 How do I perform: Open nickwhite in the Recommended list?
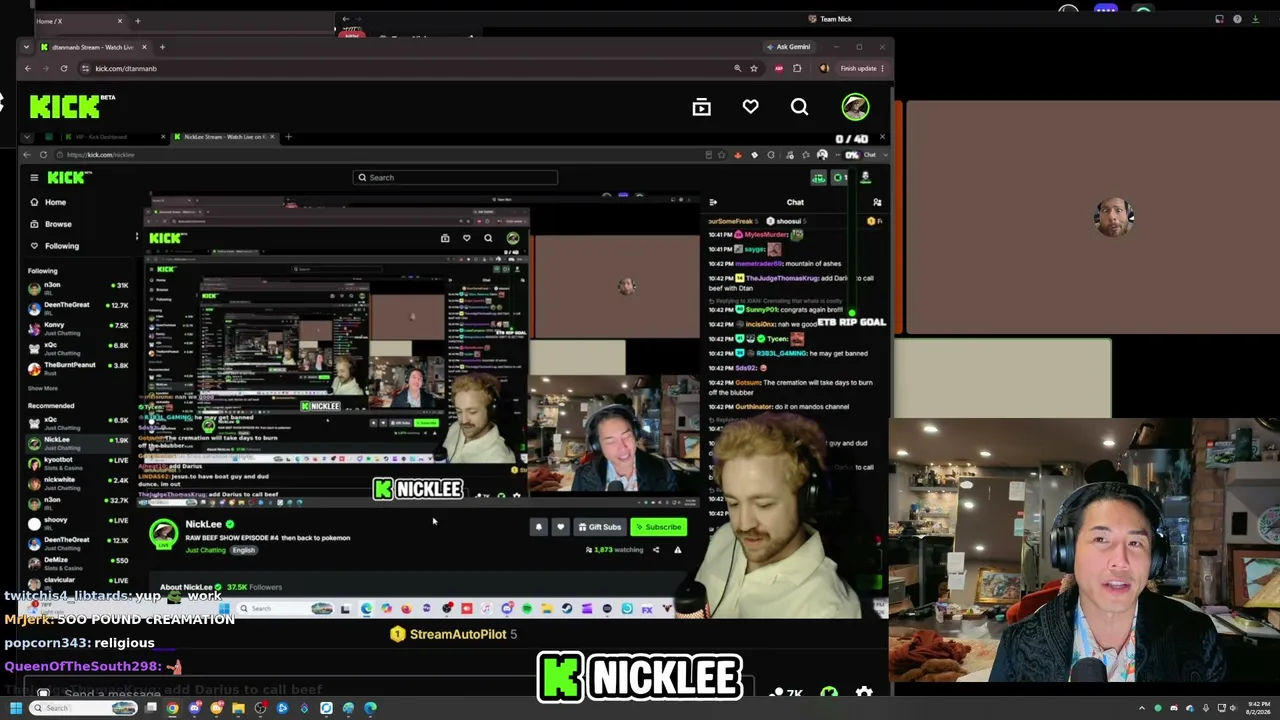[79, 482]
